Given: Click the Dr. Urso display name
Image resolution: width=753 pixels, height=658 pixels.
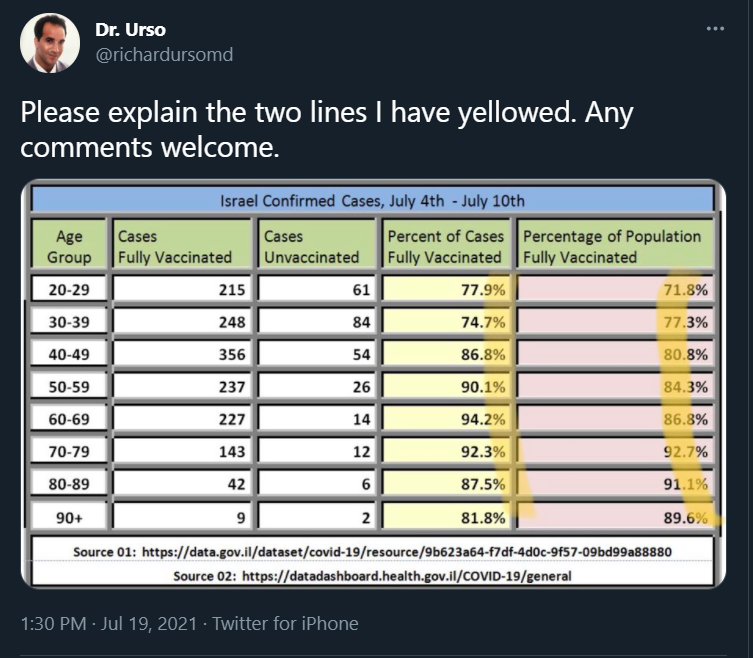Looking at the screenshot, I should 131,30.
